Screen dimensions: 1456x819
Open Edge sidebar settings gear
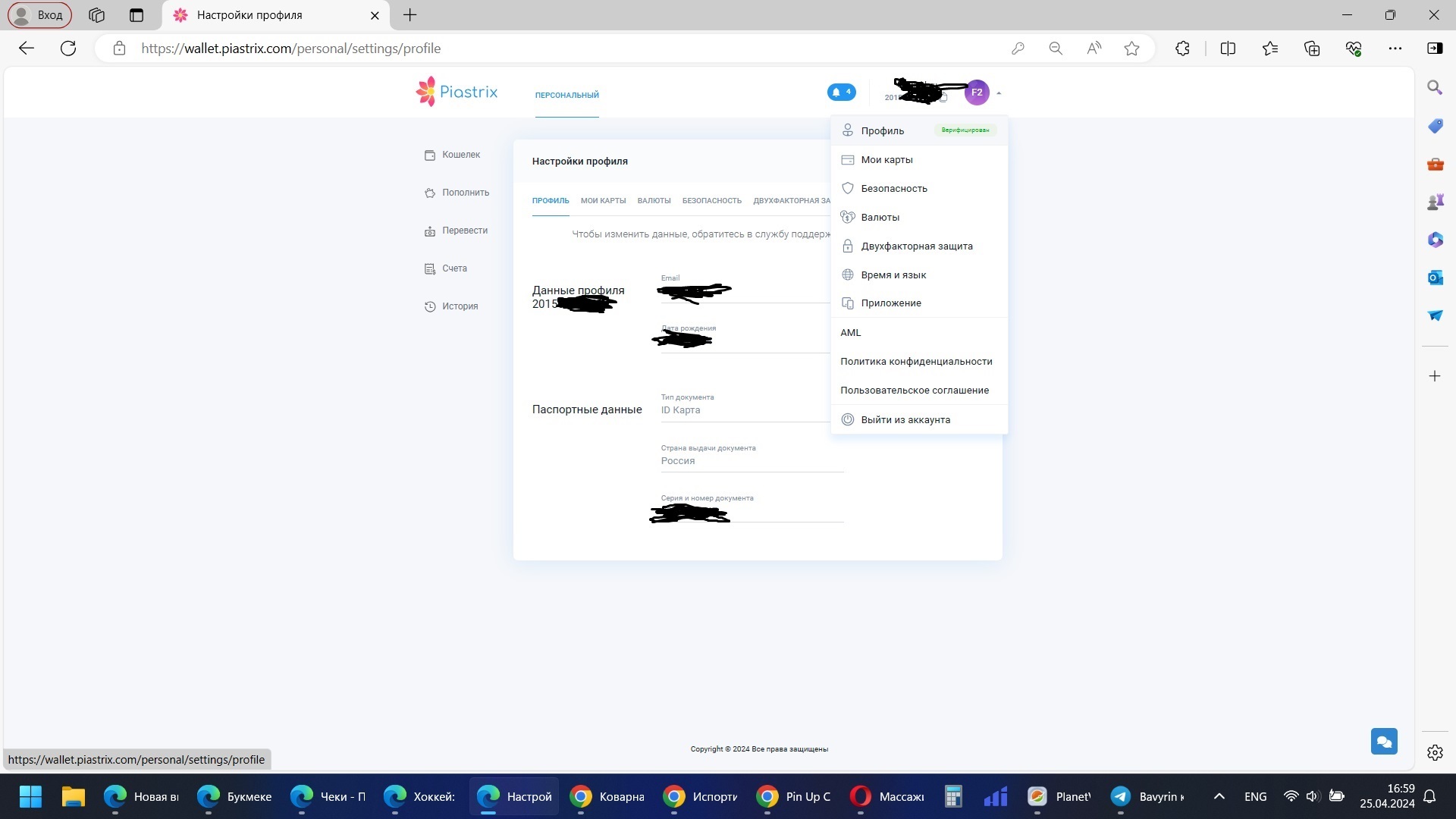click(1435, 752)
